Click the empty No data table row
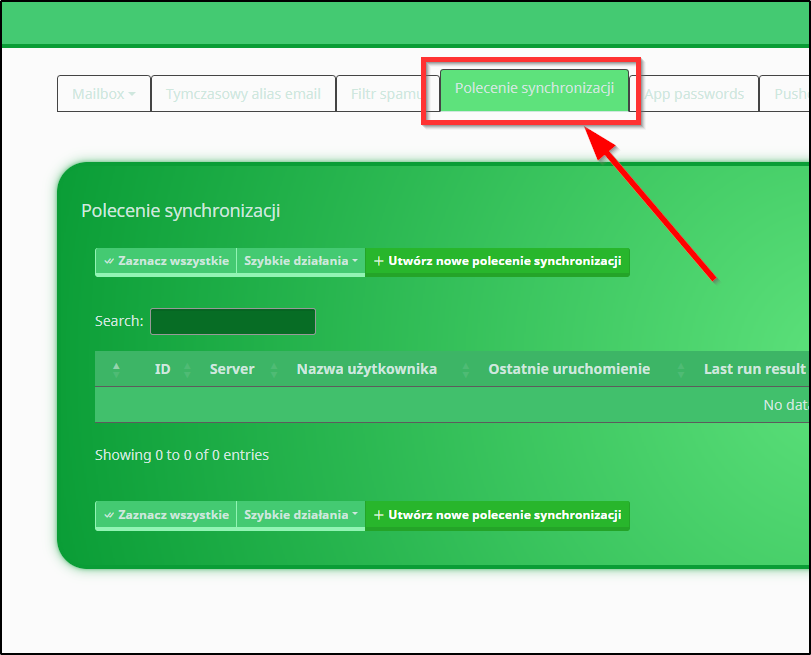 tap(452, 405)
